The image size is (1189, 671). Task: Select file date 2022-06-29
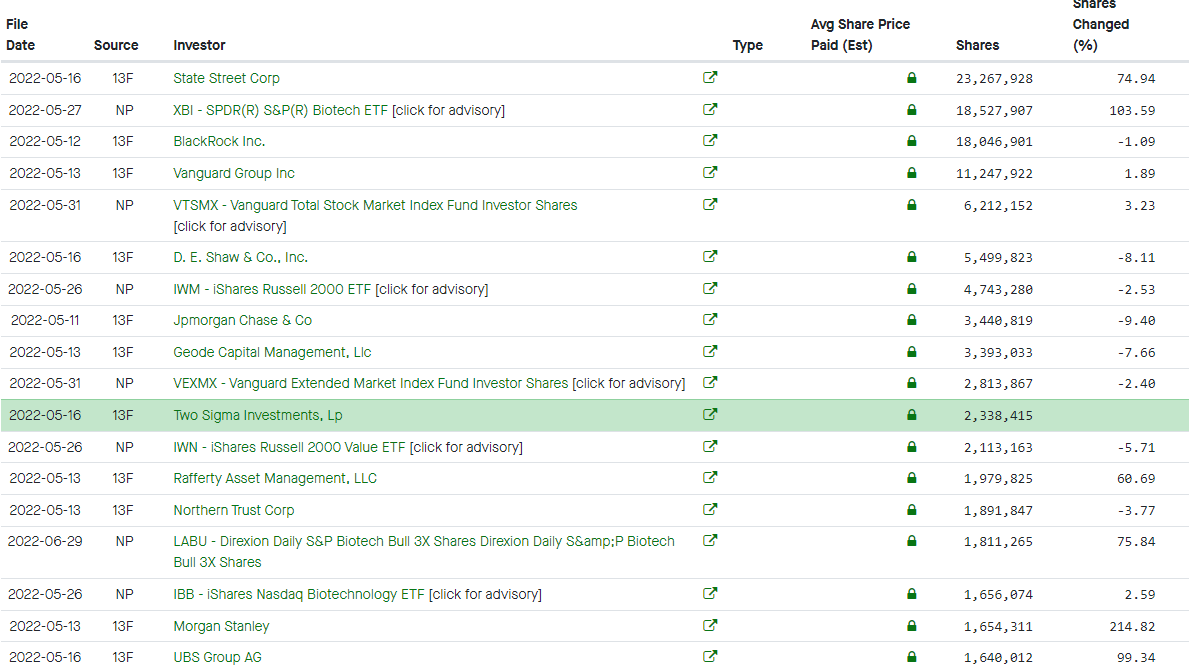pos(45,541)
